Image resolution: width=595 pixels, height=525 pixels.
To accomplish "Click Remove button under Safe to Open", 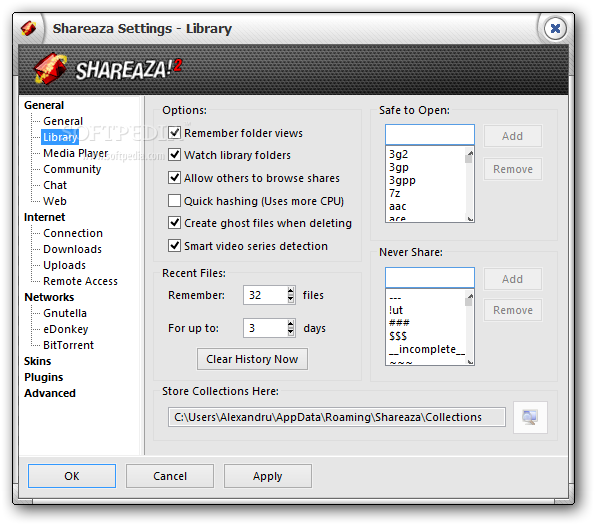I will click(x=513, y=169).
